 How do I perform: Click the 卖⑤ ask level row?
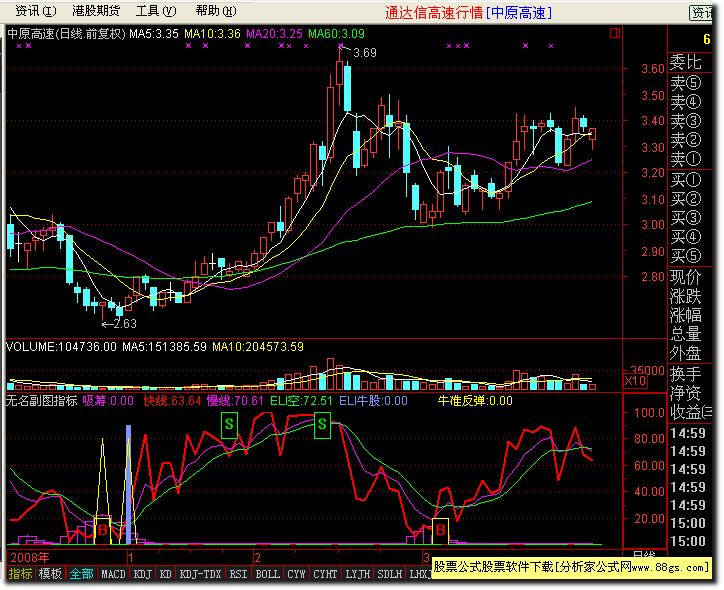click(x=686, y=83)
